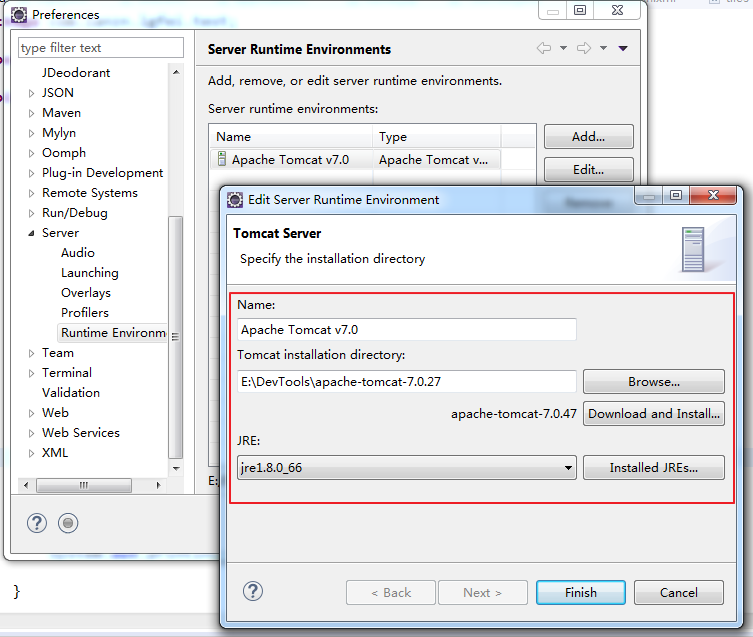Open the back history dropdown arrow

563,48
